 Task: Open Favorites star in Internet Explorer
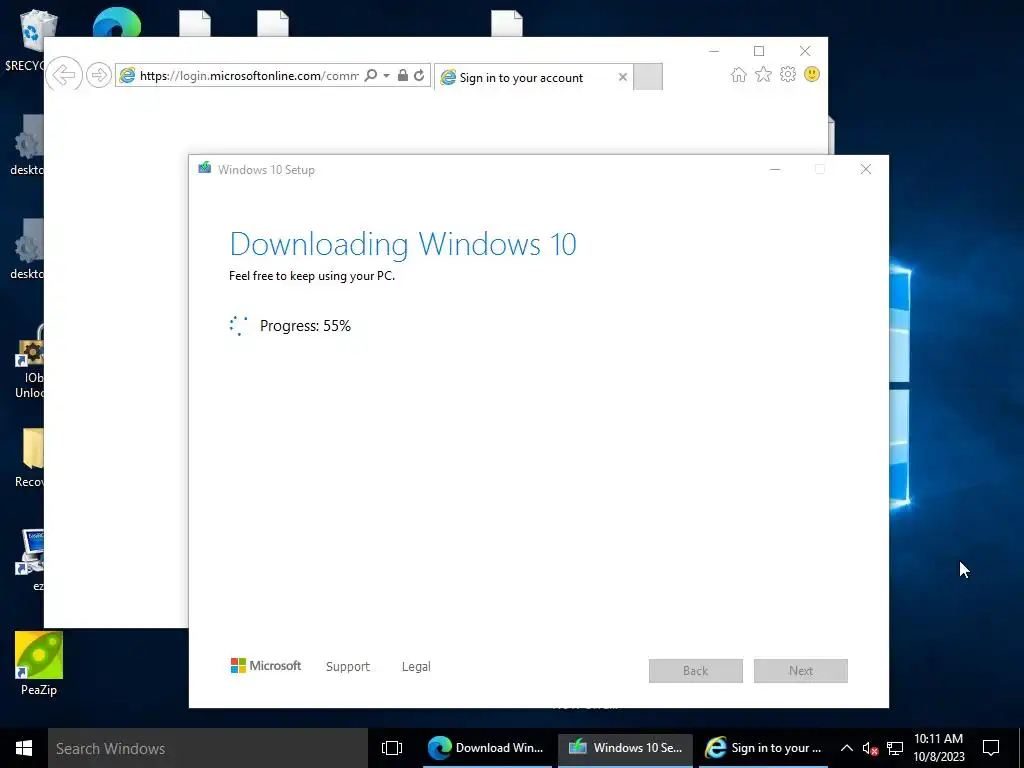tap(763, 74)
